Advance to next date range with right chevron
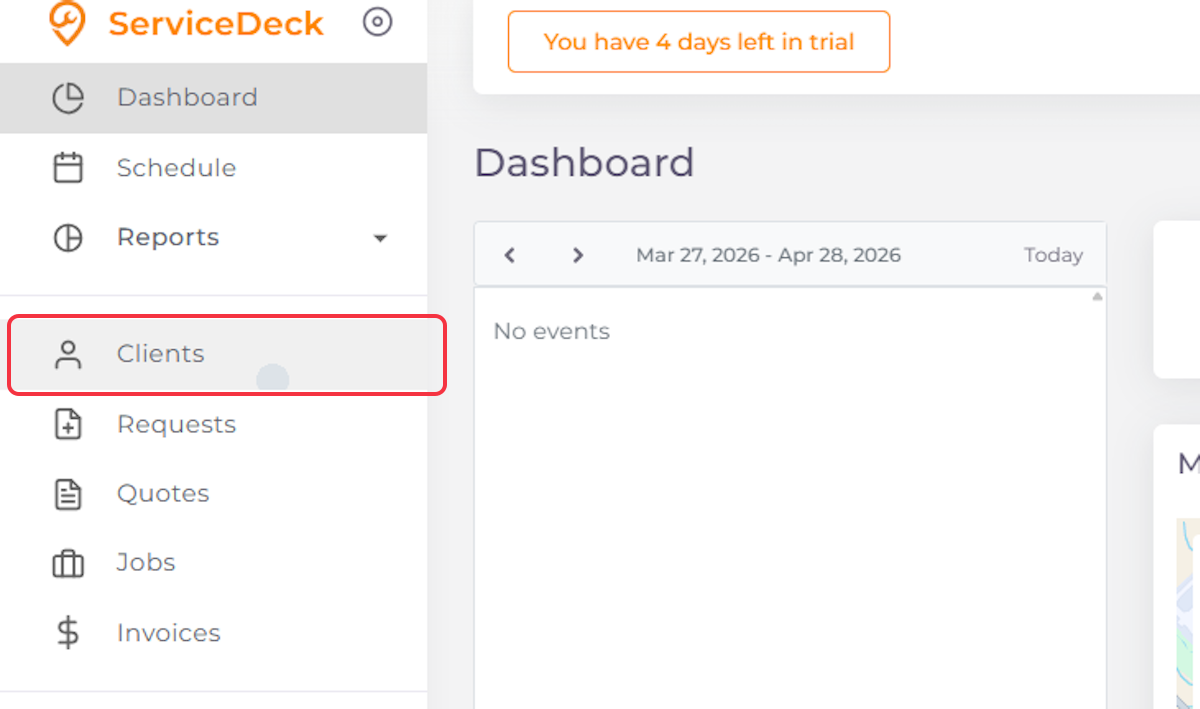Screen dimensions: 1200x709 click(x=577, y=255)
